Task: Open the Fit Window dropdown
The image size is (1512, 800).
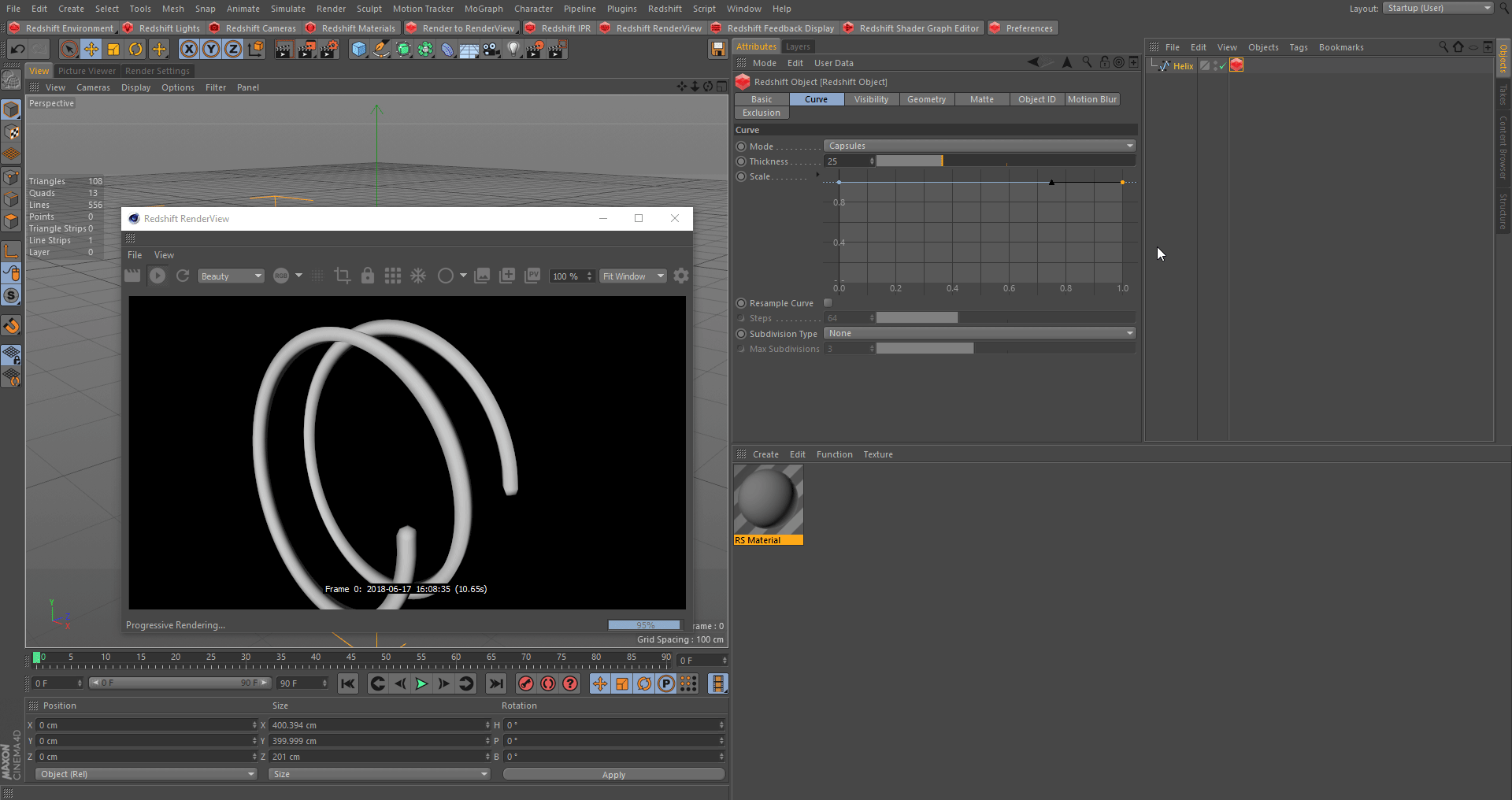Action: point(633,276)
